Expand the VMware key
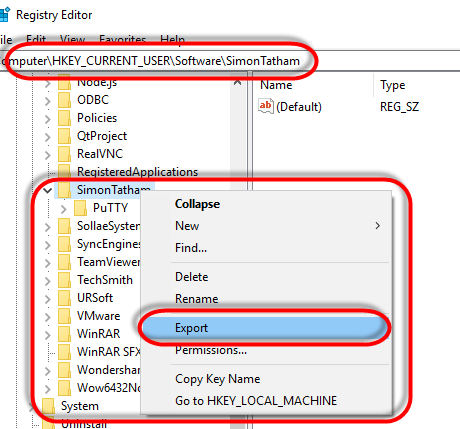 (x=48, y=317)
